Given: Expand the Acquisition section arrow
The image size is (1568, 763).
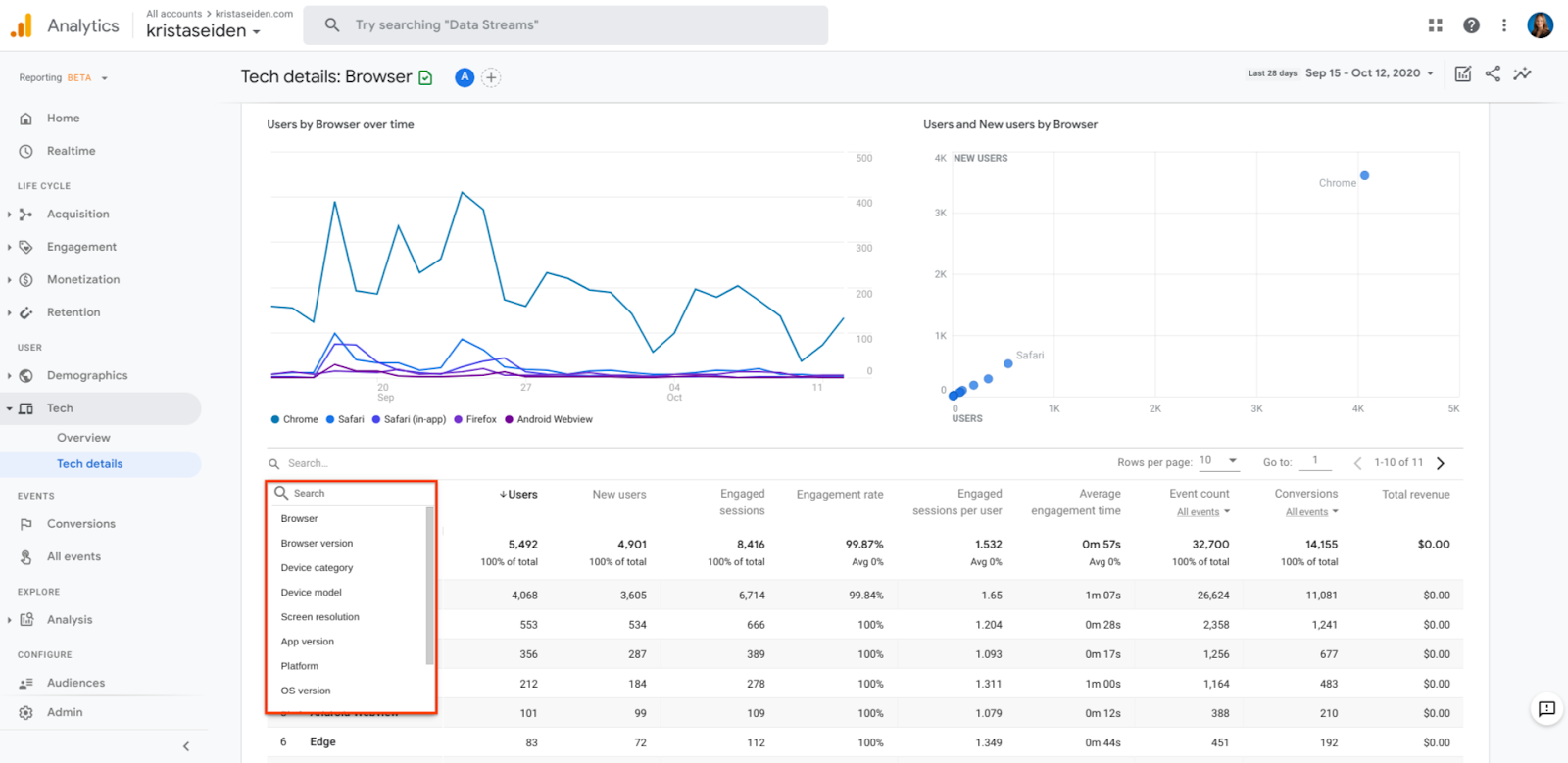Looking at the screenshot, I should click(x=9, y=215).
